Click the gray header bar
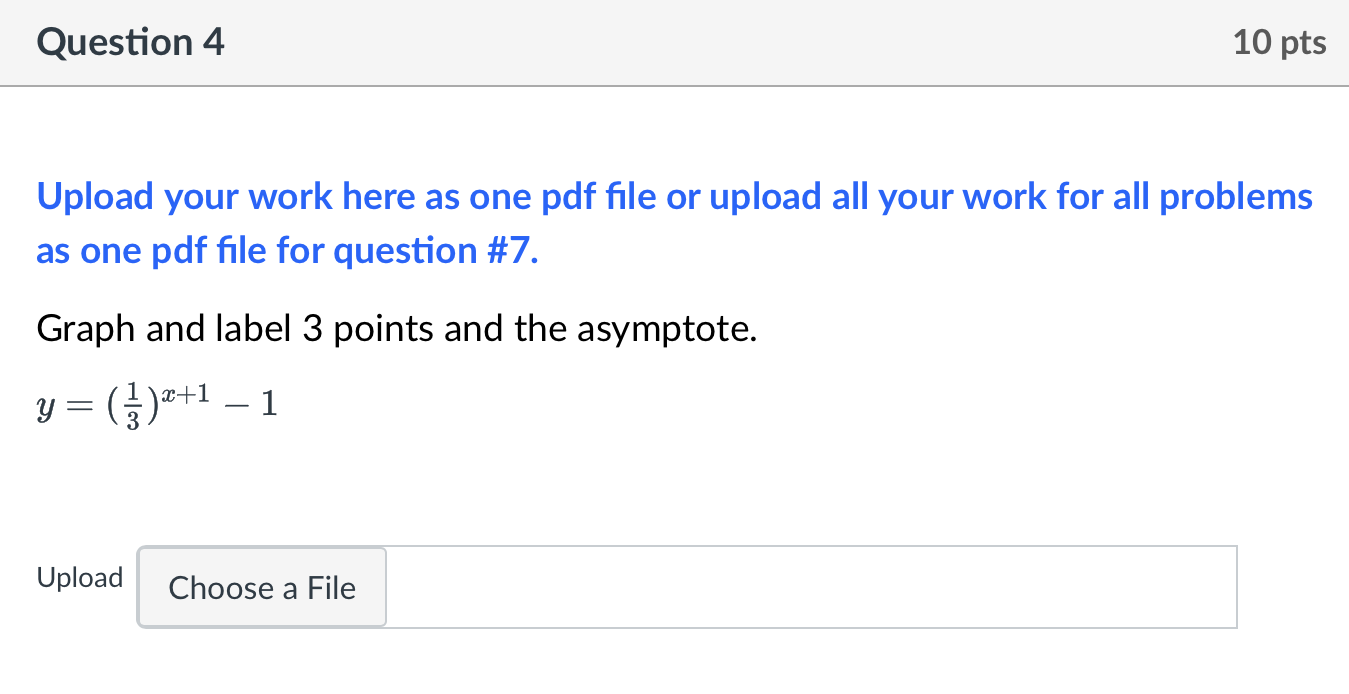 [x=674, y=42]
